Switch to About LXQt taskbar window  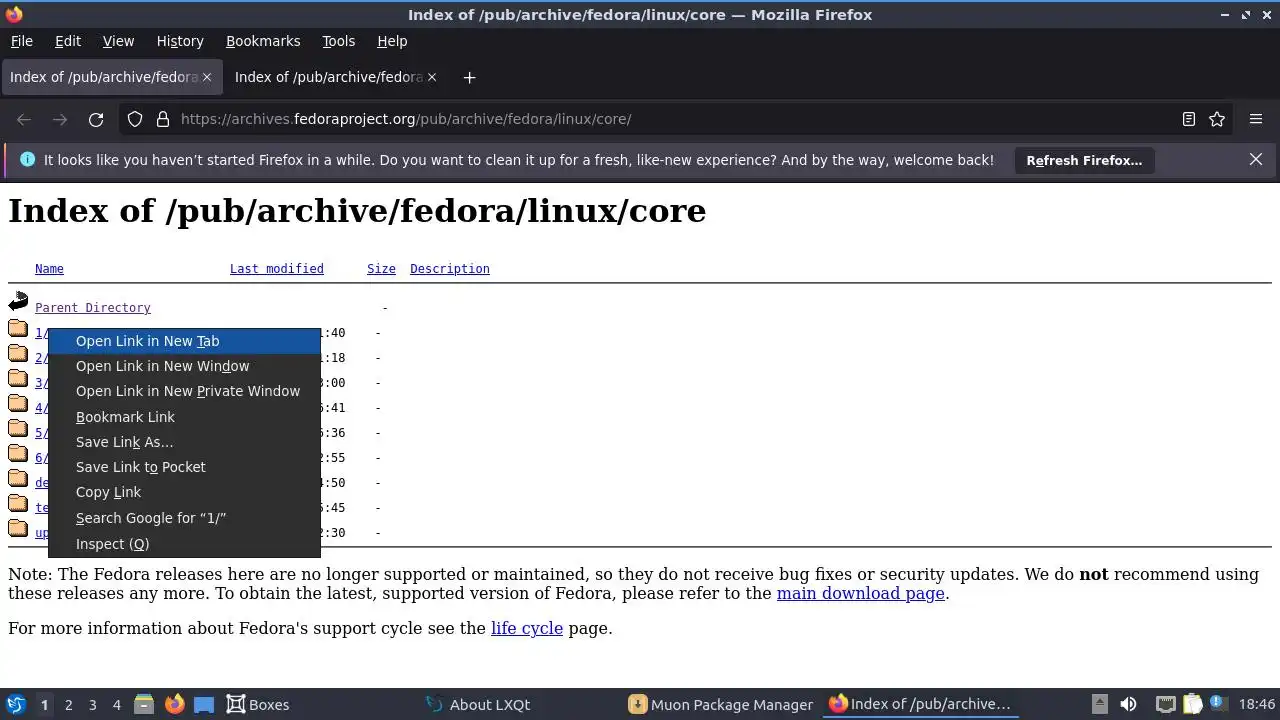coord(478,704)
